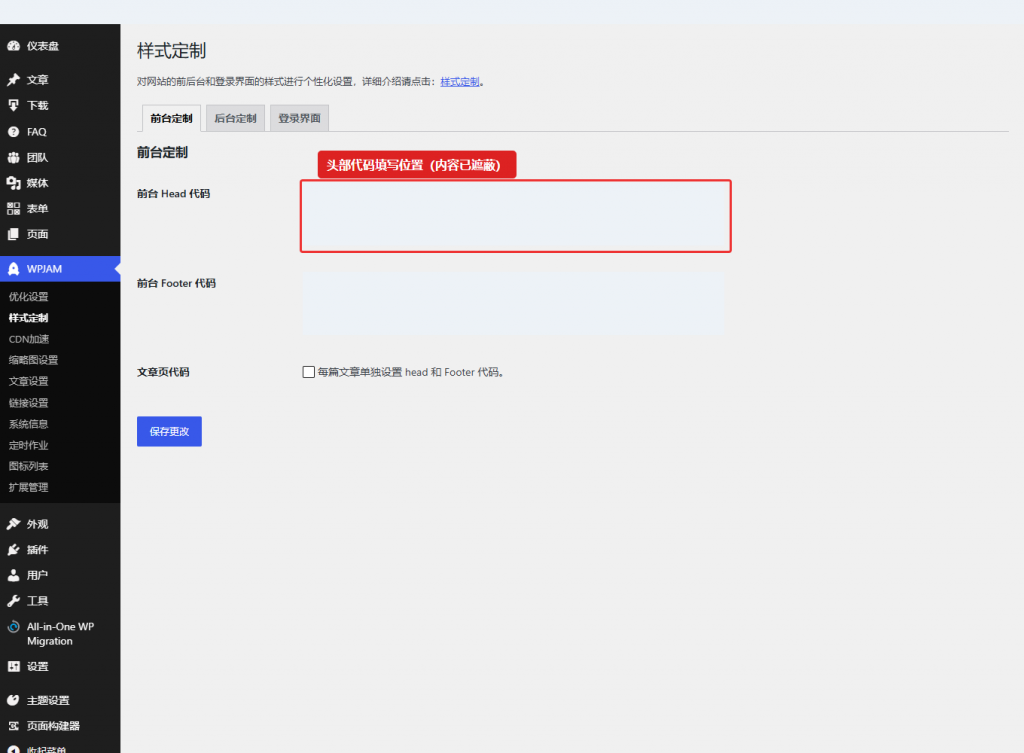1024x753 pixels.
Task: Click the download icon beside 下载
Action: click(x=13, y=105)
